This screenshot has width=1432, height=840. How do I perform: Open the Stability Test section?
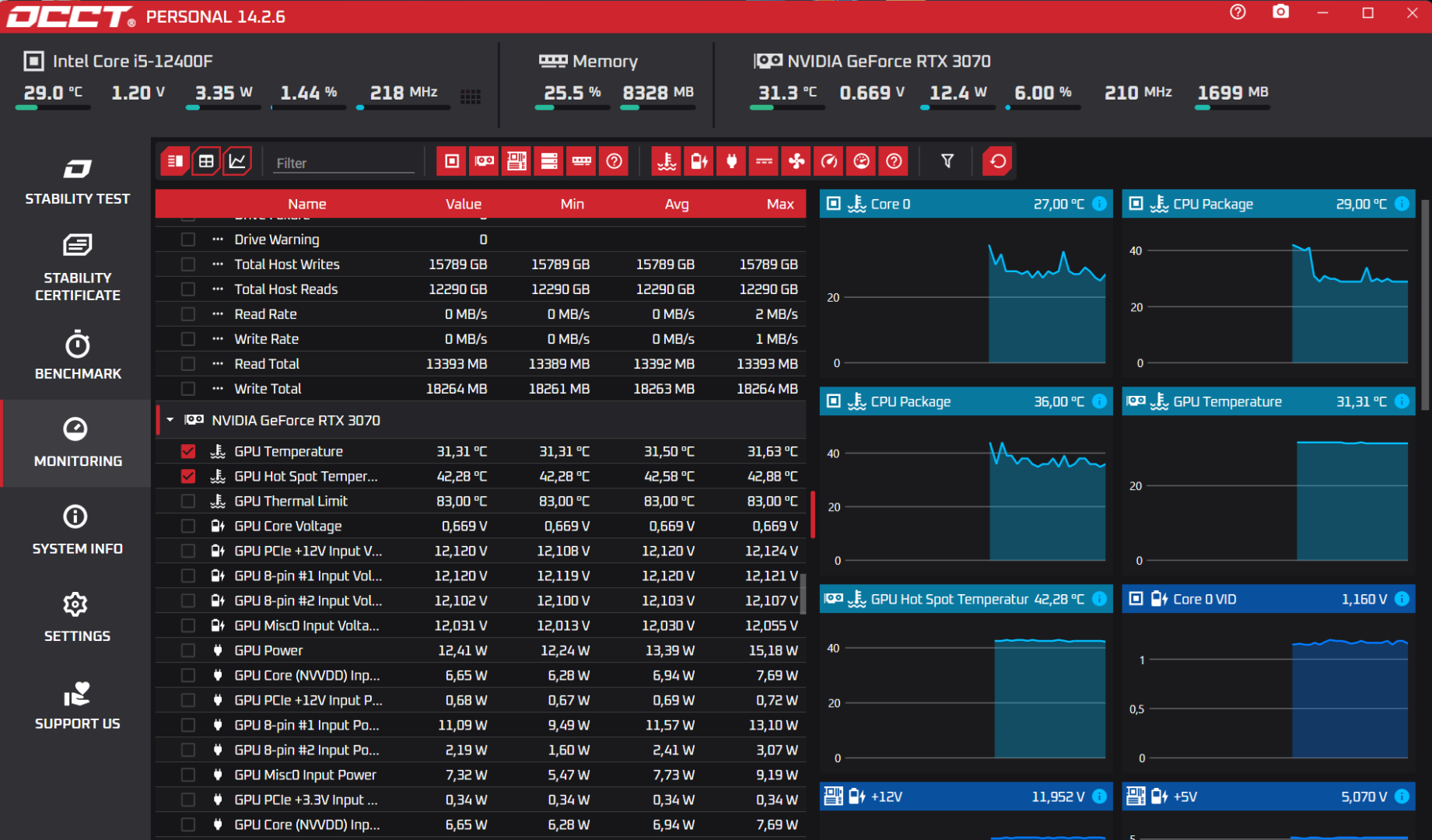coord(77,182)
